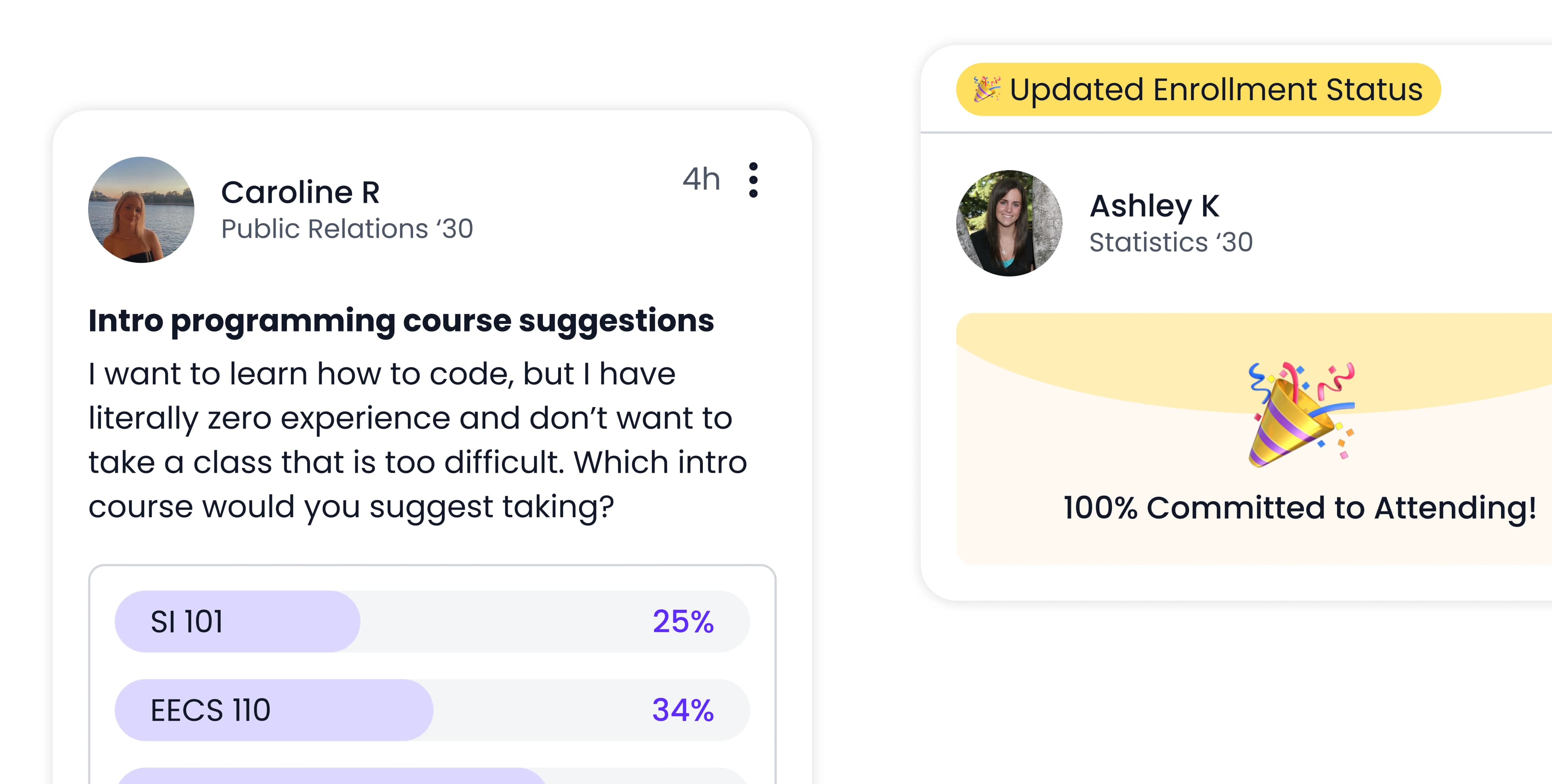Click the Caroline R name link
Image resolution: width=1552 pixels, height=784 pixels.
[x=300, y=193]
